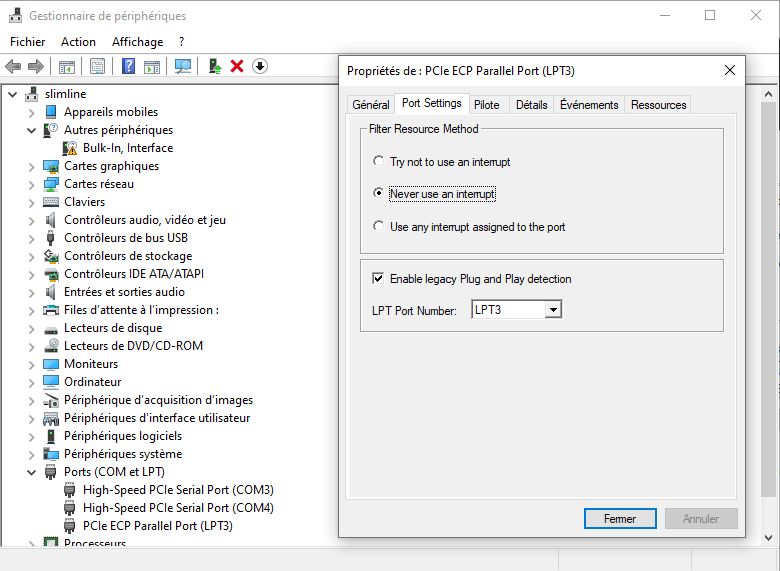Open the Action menu
The width and height of the screenshot is (780, 571).
[x=78, y=42]
